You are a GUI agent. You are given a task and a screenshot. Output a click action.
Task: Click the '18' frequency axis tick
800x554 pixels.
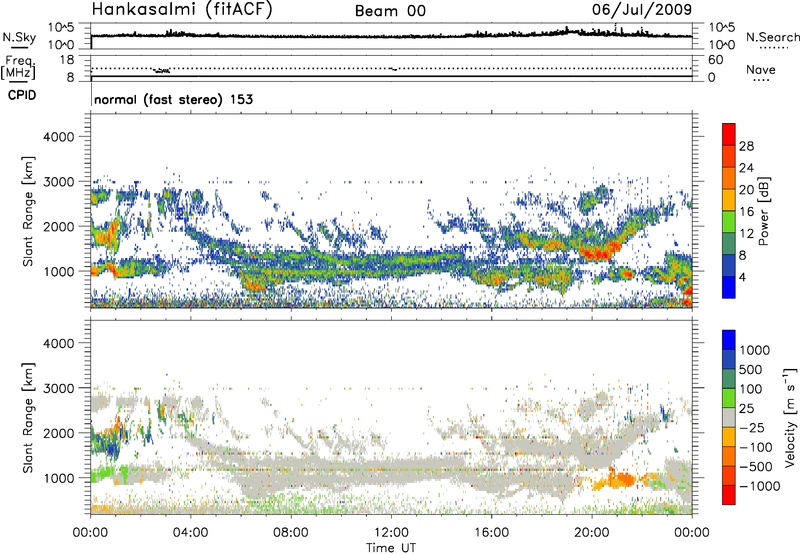tap(67, 60)
